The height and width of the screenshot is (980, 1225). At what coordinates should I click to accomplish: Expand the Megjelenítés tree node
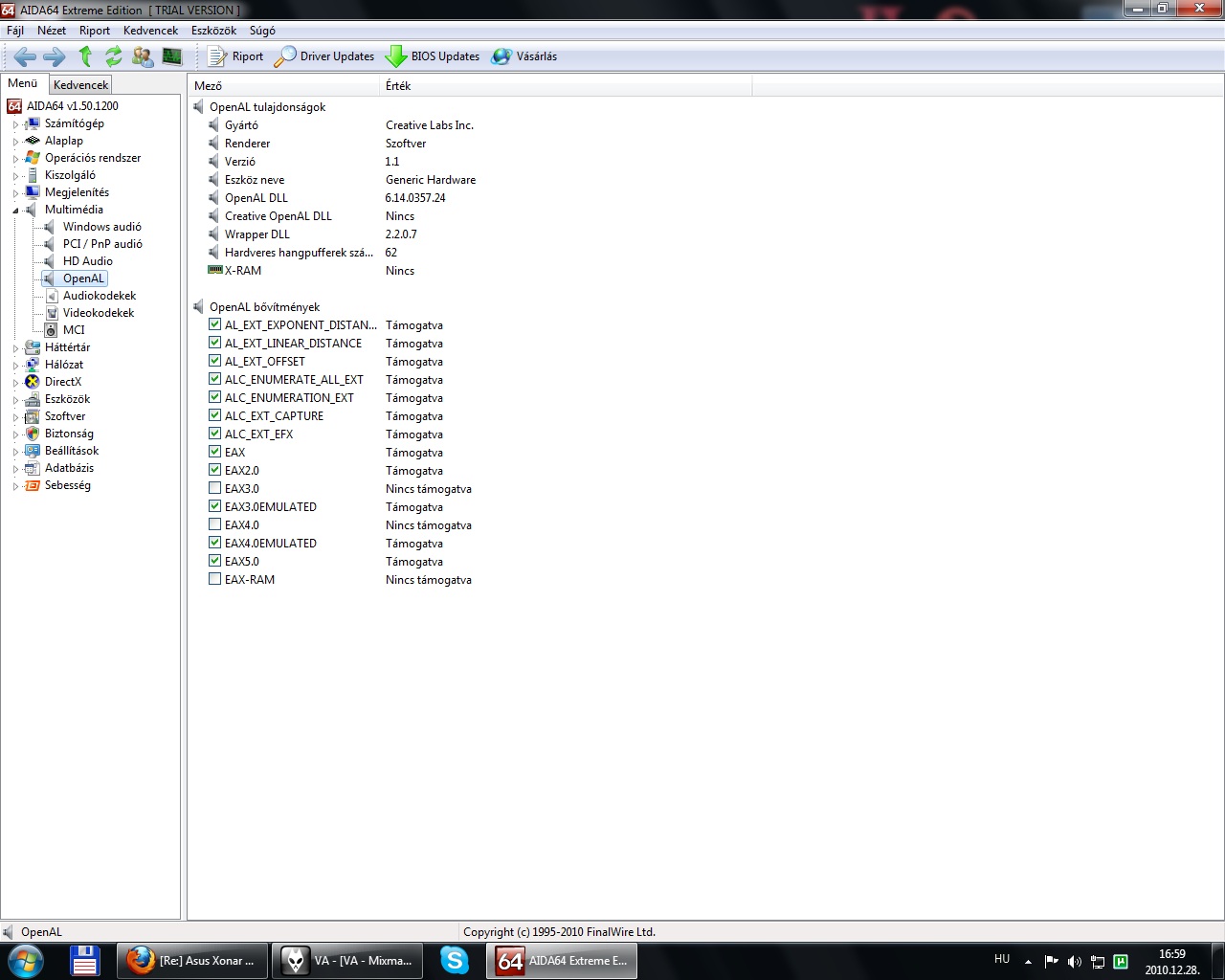coord(15,193)
